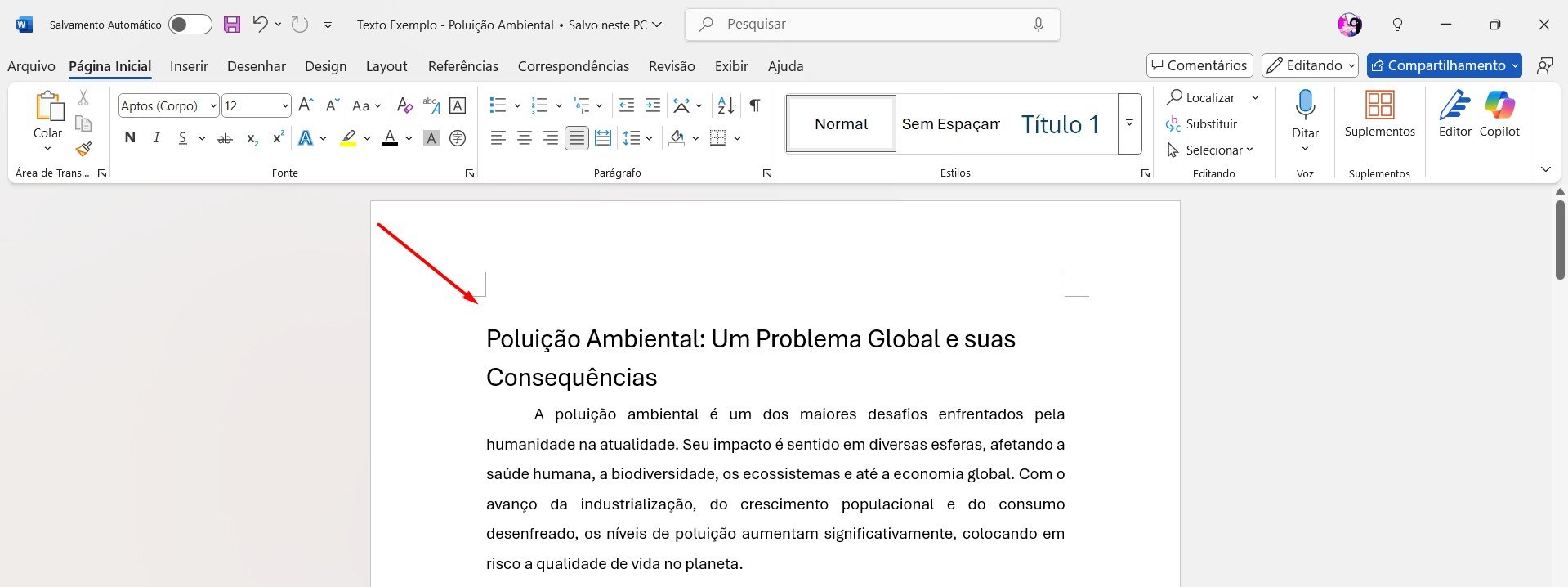1568x587 pixels.
Task: Increase paragraph indent
Action: click(653, 105)
